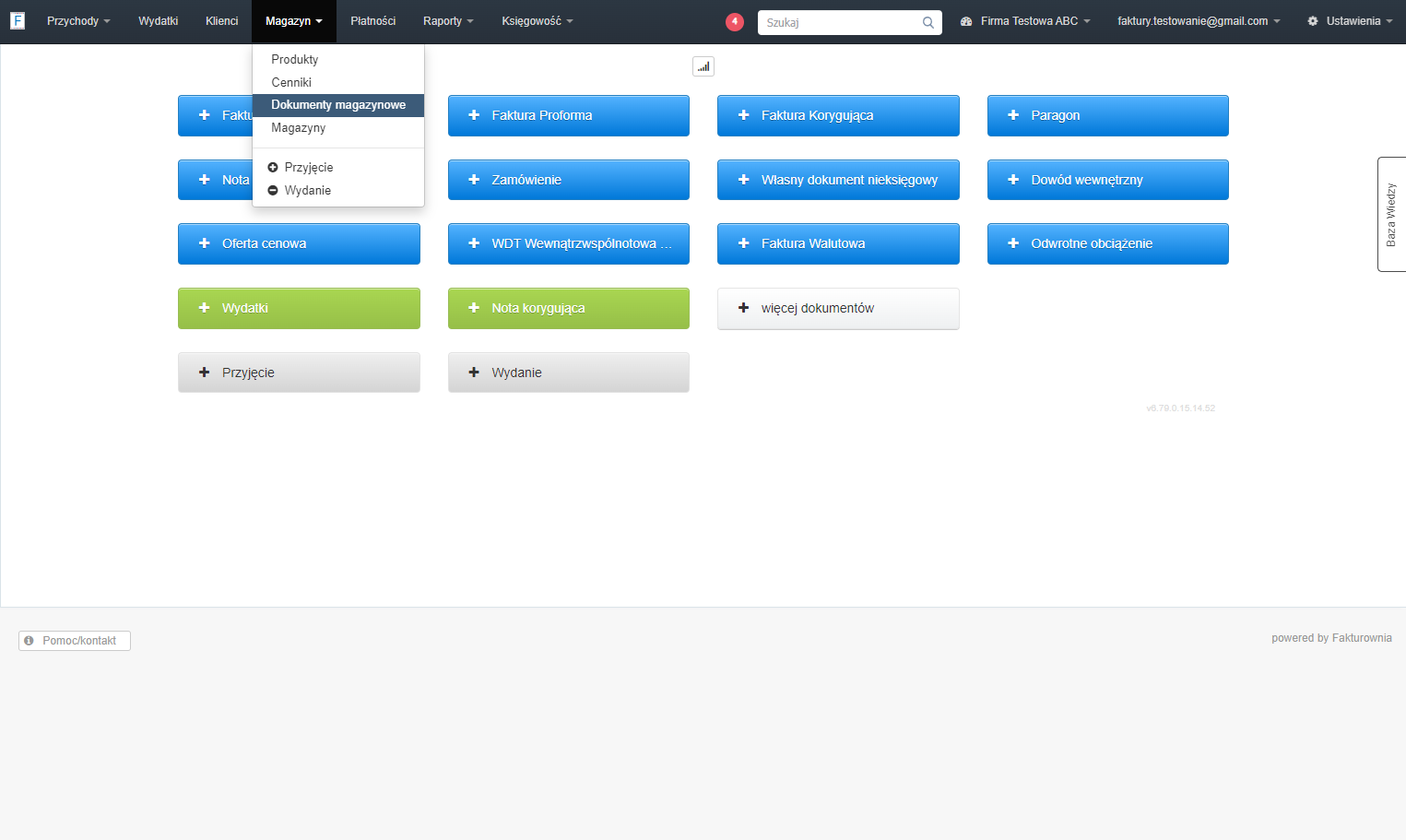The height and width of the screenshot is (840, 1406).
Task: Create a new Faktura Korygująca
Action: tap(838, 115)
